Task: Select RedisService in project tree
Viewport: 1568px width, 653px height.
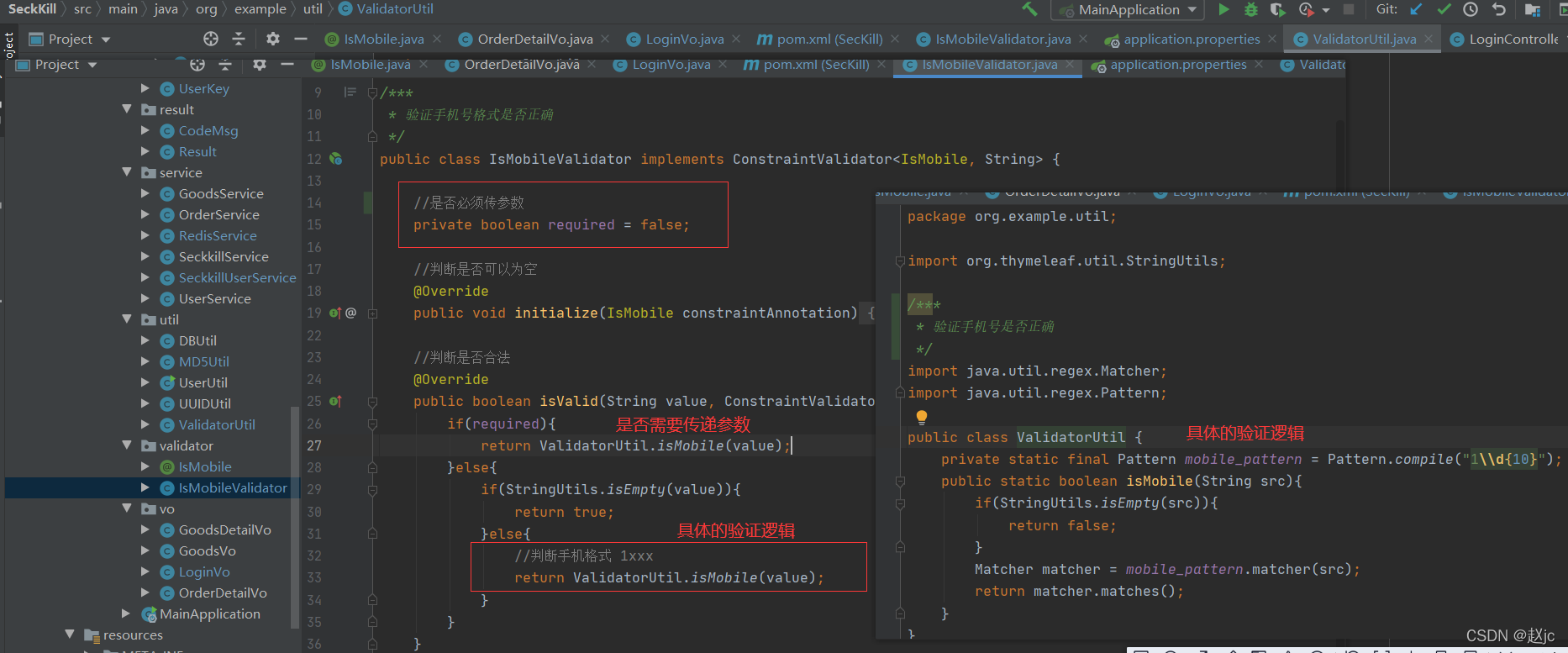Action: click(218, 235)
